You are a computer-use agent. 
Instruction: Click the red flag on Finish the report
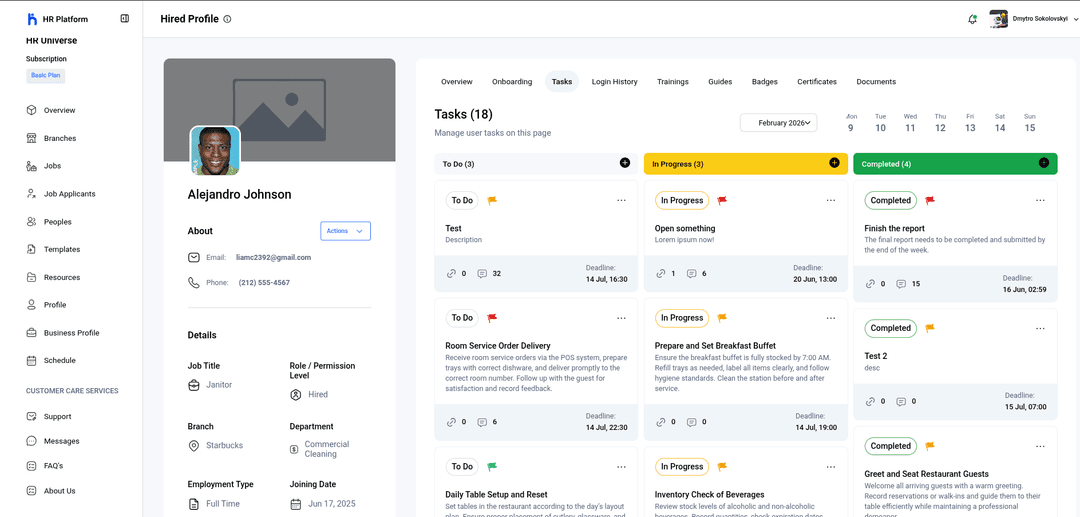pyautogui.click(x=930, y=200)
